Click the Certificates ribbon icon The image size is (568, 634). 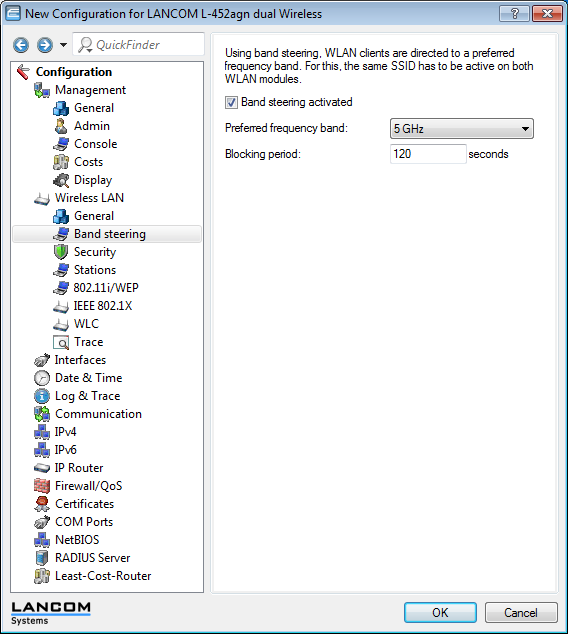[x=42, y=504]
